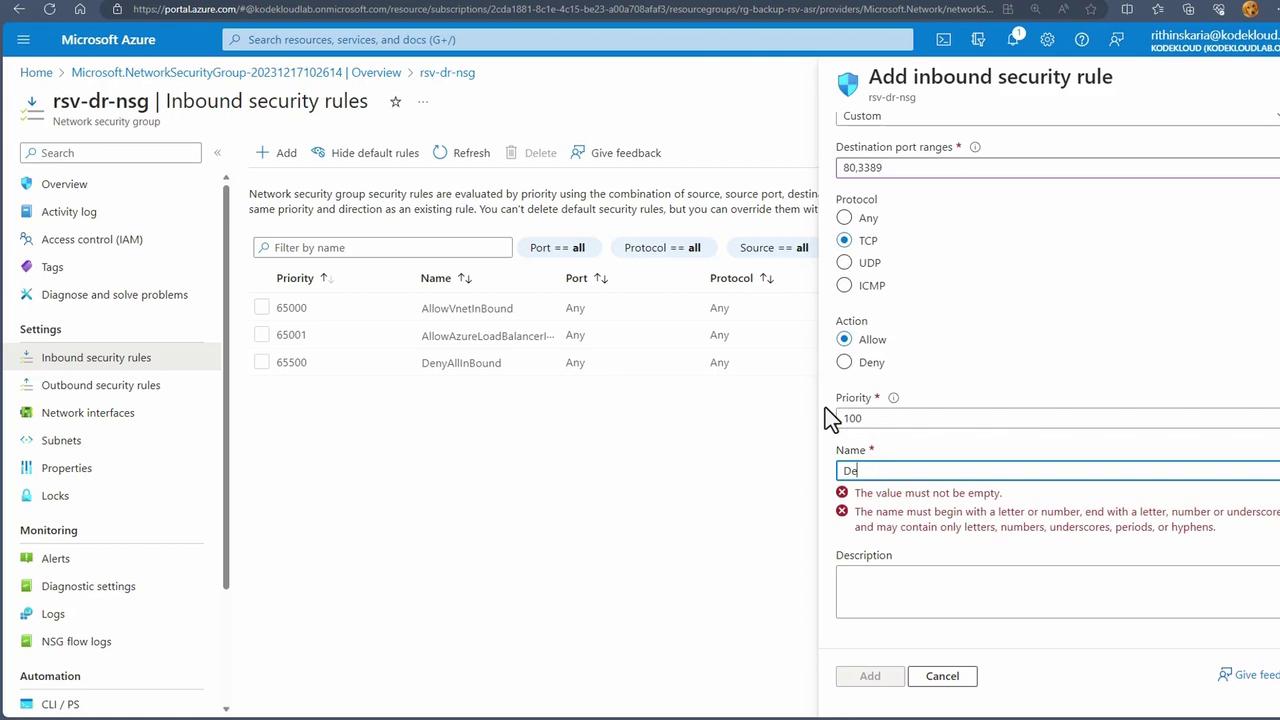Sort the table by Port
The width and height of the screenshot is (1280, 720).
[x=587, y=278]
